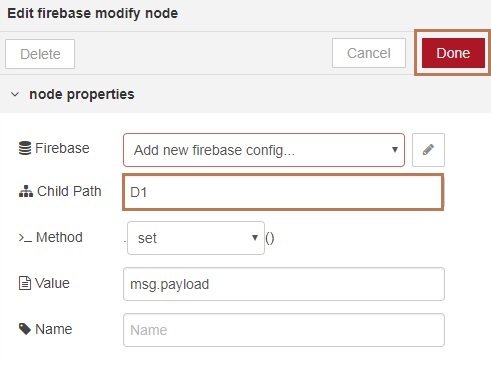Click the Cancel button
Image resolution: width=491 pixels, height=366 pixels.
[x=369, y=53]
